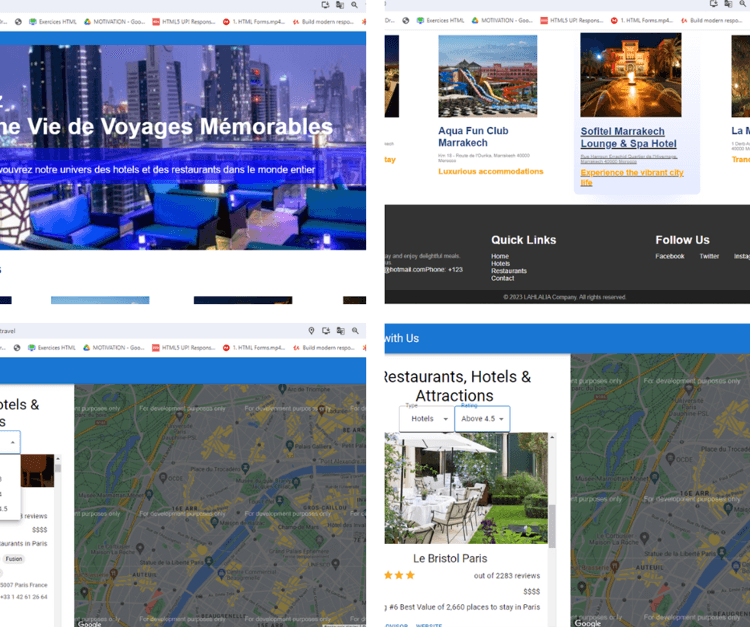Screen dimensions: 750x627
Task: Click the install app icon above the Marrakech hotels page
Action: pos(714,4)
